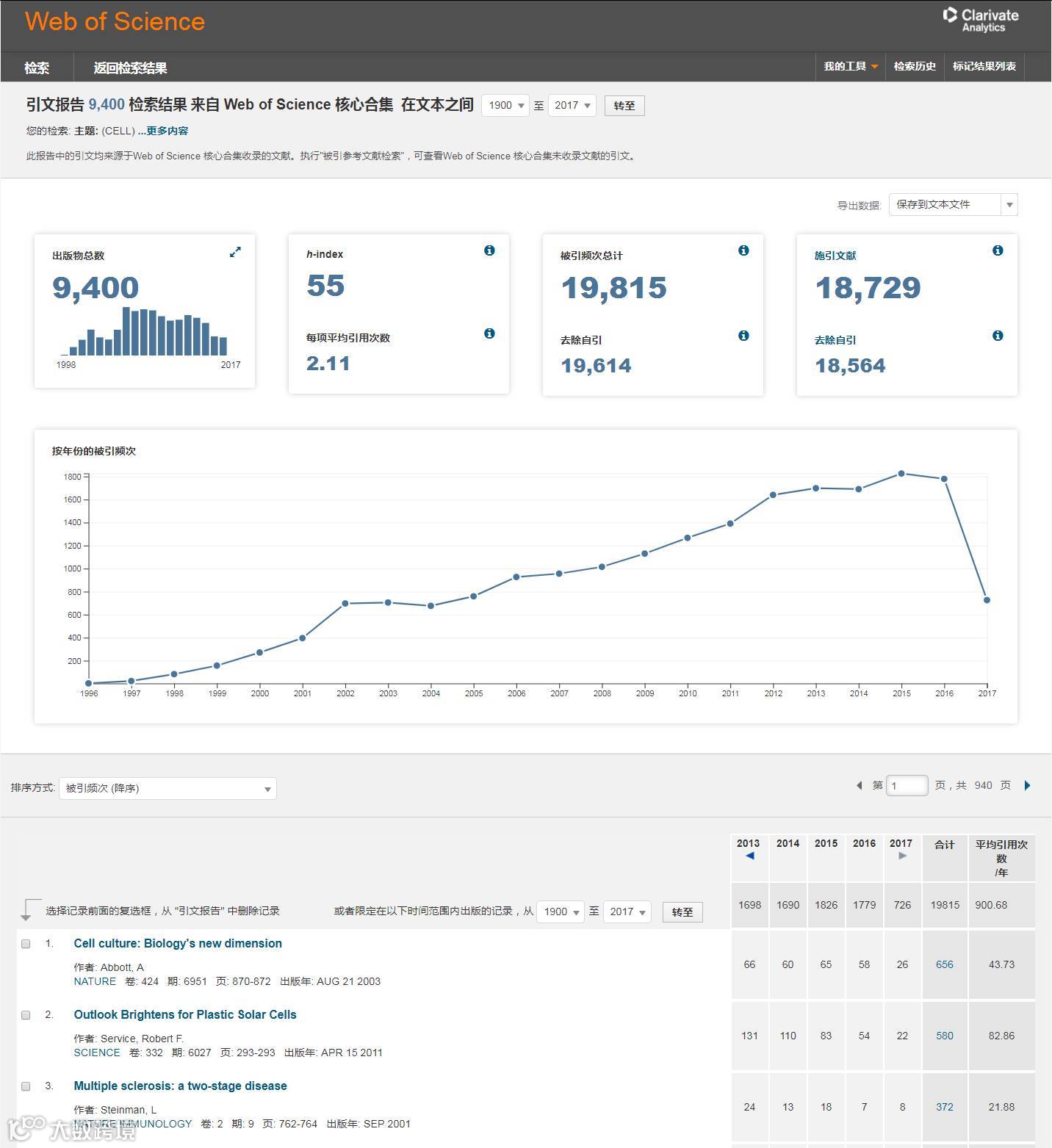1052x1148 pixels.
Task: Open 施引文献 citing articles link
Action: tap(835, 256)
